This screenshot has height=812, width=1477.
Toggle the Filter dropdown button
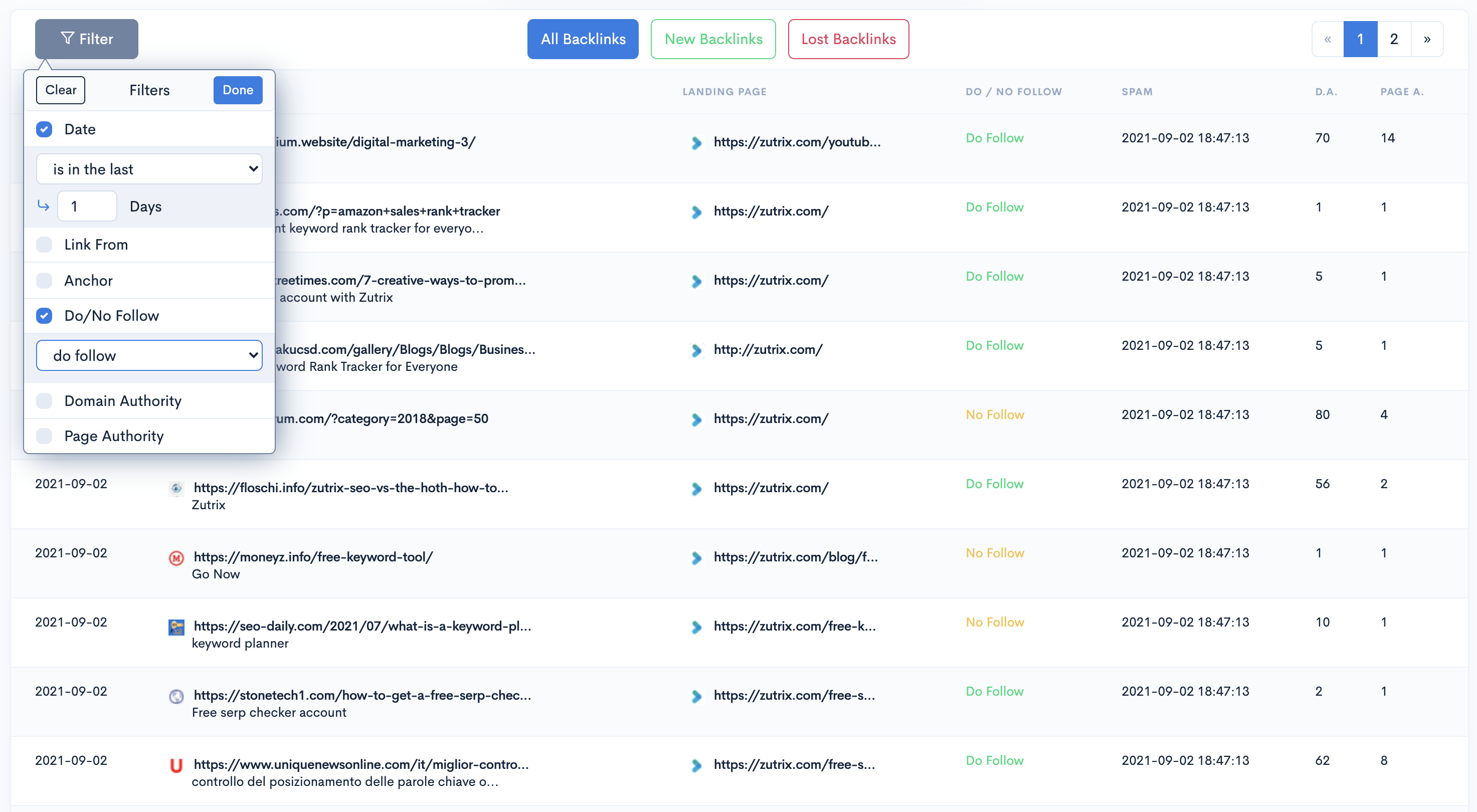point(87,39)
